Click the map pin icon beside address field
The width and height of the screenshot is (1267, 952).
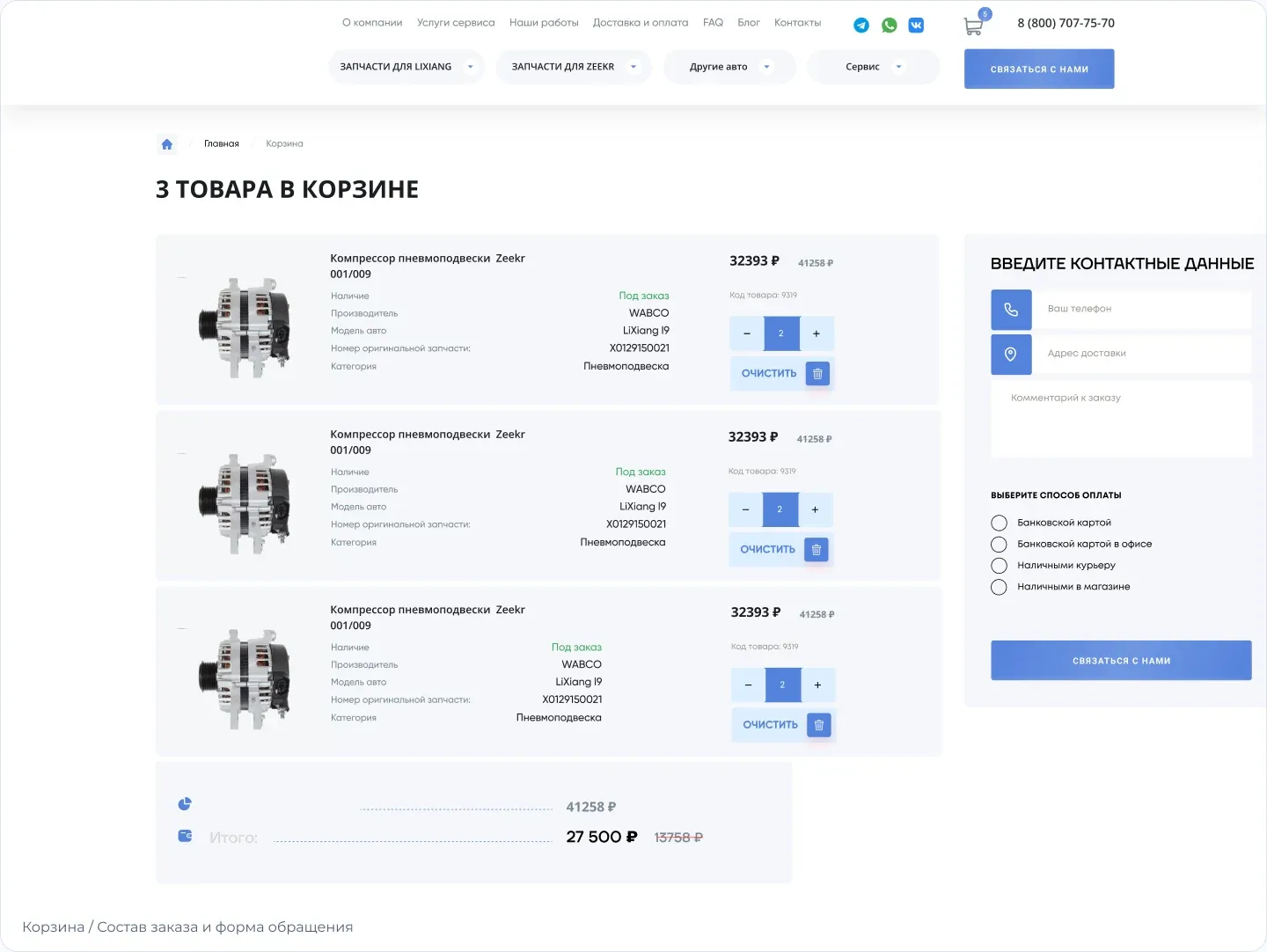(x=1011, y=354)
